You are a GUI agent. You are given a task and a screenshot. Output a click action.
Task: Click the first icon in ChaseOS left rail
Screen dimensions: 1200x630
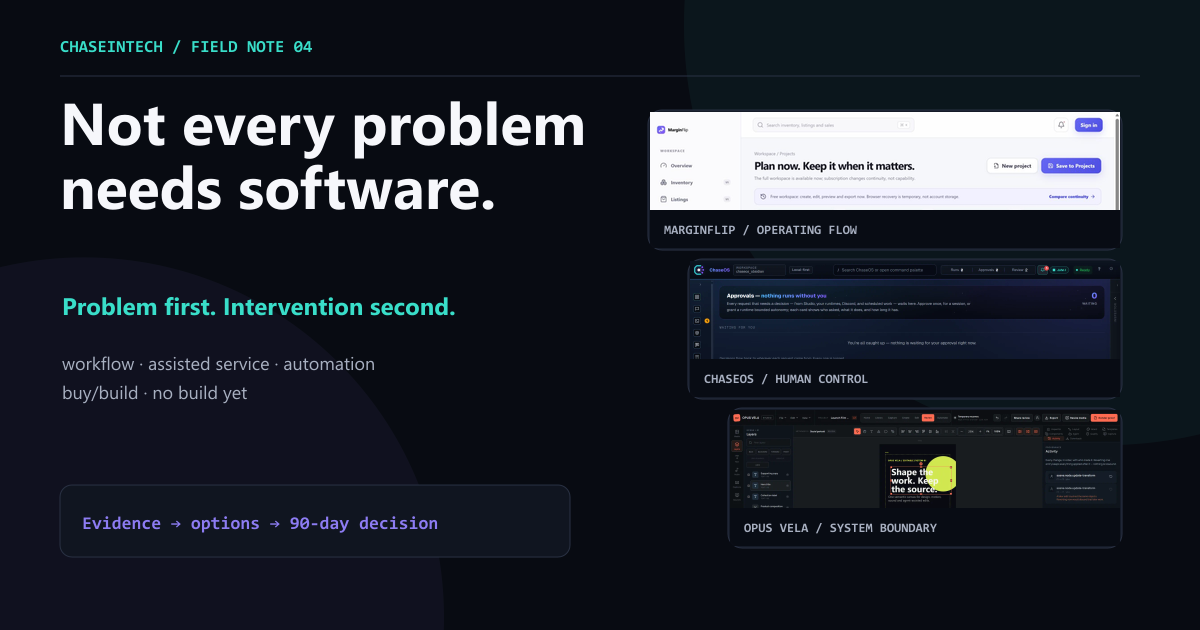[x=697, y=297]
